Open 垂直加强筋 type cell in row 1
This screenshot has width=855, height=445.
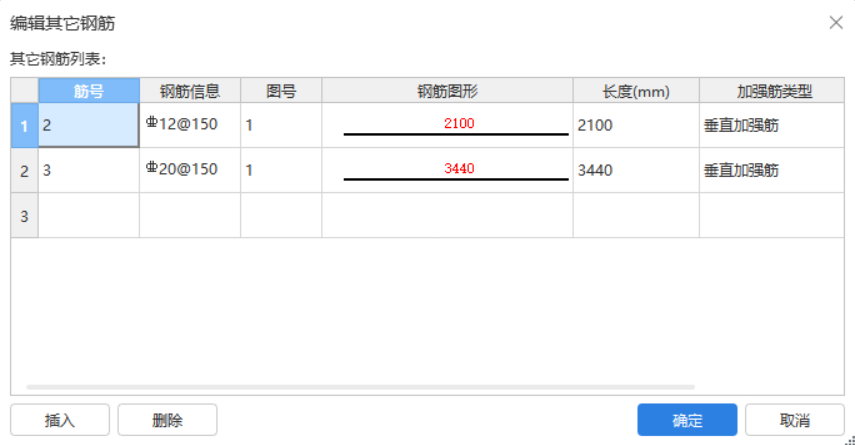pyautogui.click(x=772, y=125)
